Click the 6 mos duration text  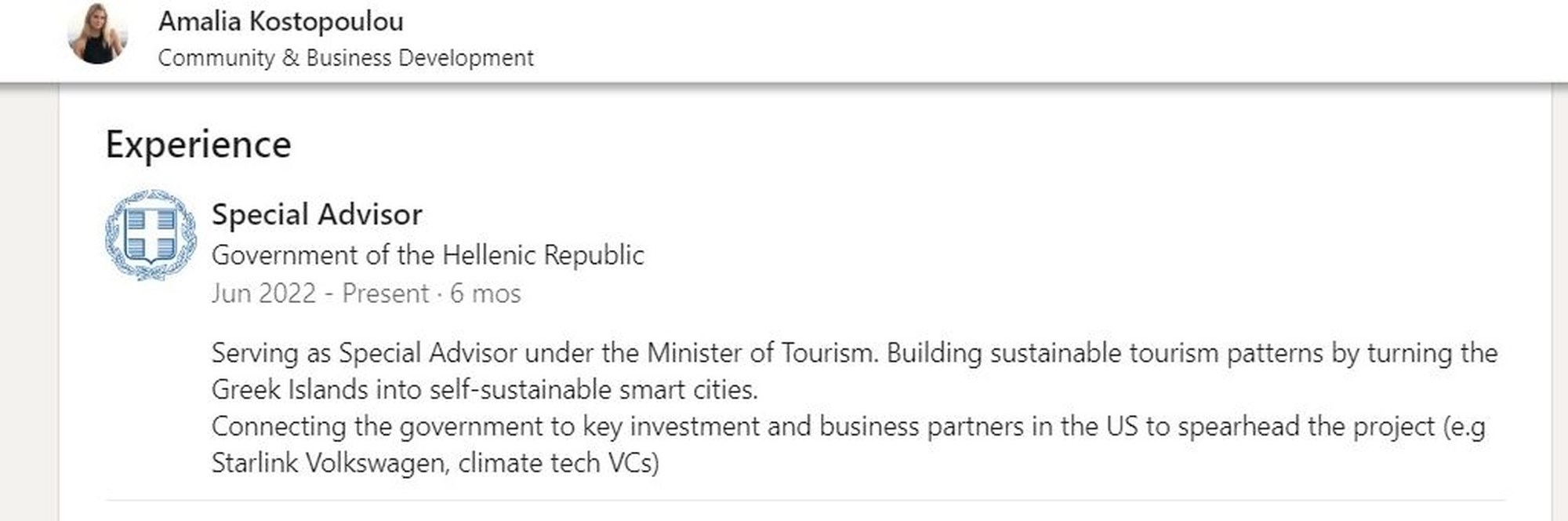[x=485, y=293]
